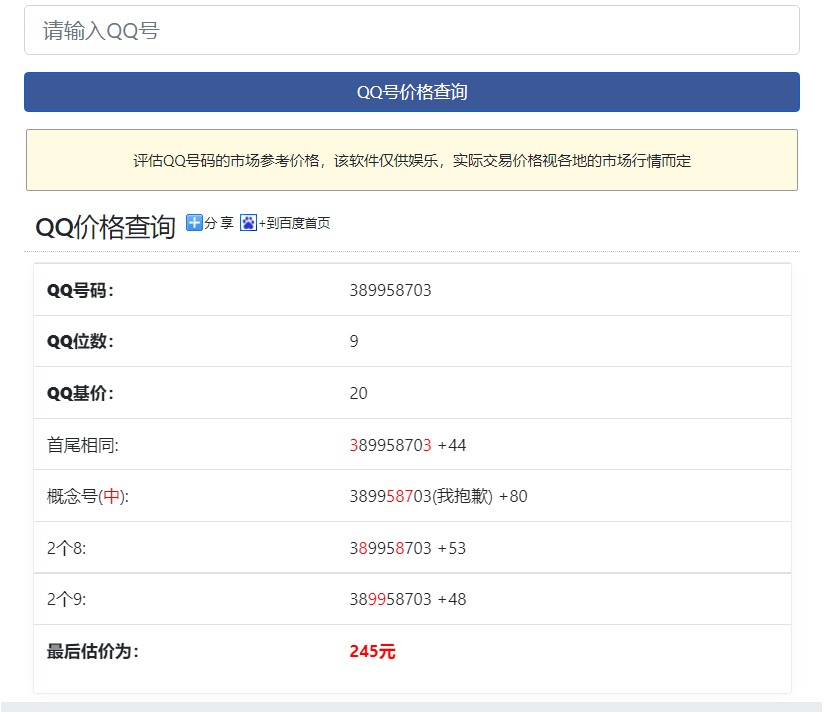Select the QQ价格查询 heading

pos(105,227)
